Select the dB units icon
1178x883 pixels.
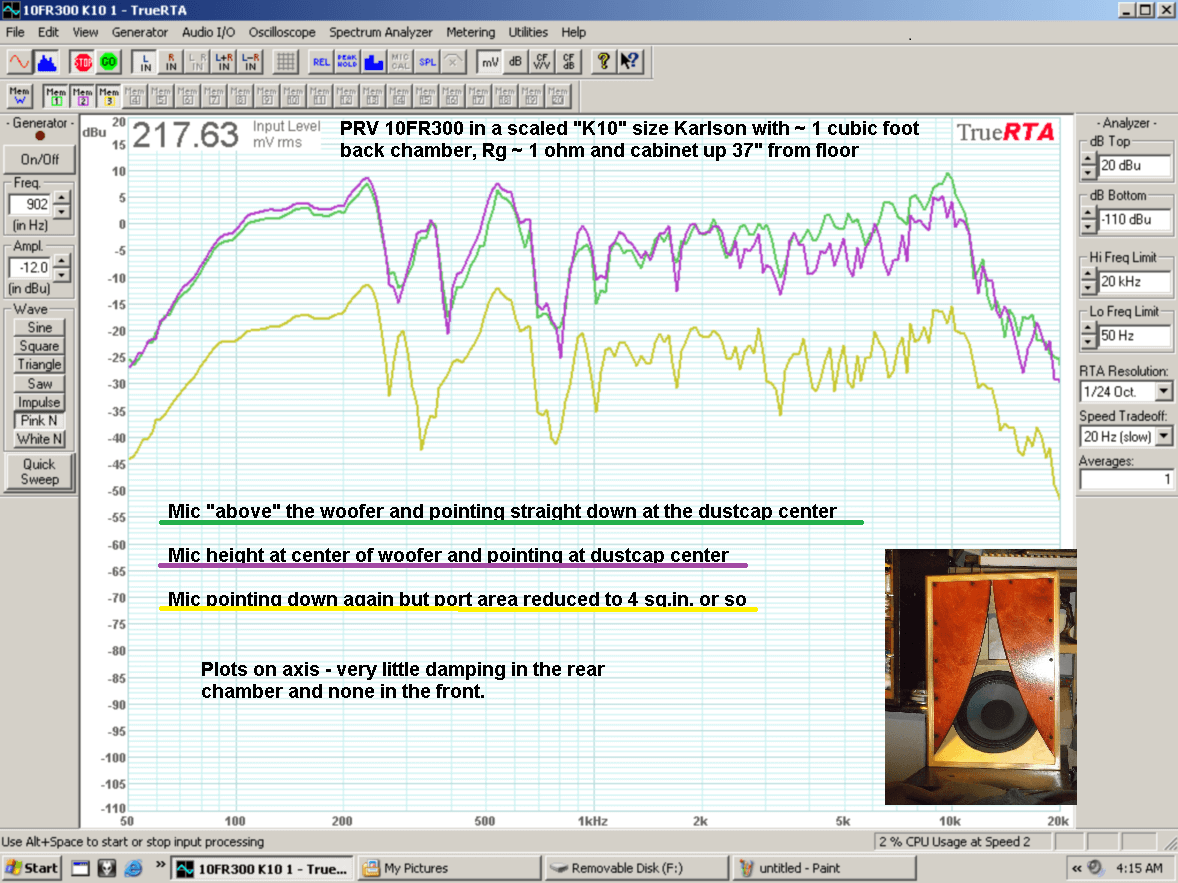coord(516,62)
